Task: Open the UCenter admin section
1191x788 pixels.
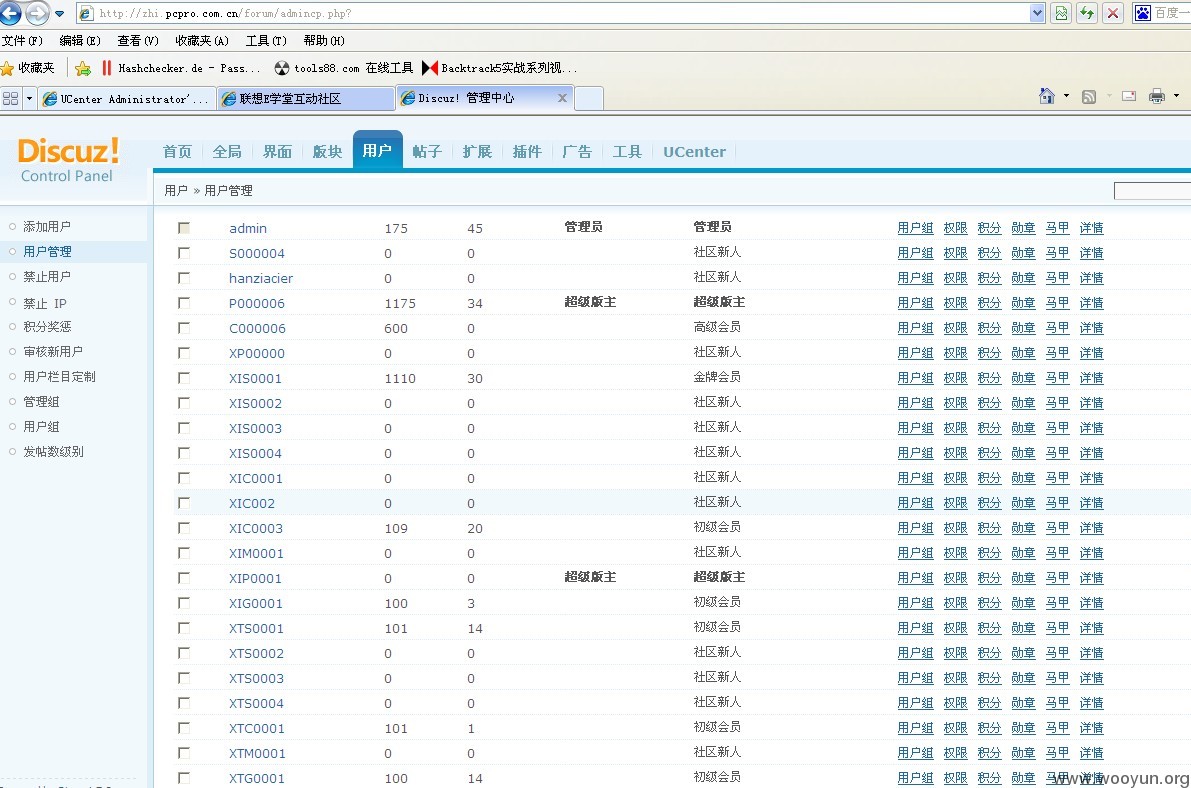Action: (694, 152)
